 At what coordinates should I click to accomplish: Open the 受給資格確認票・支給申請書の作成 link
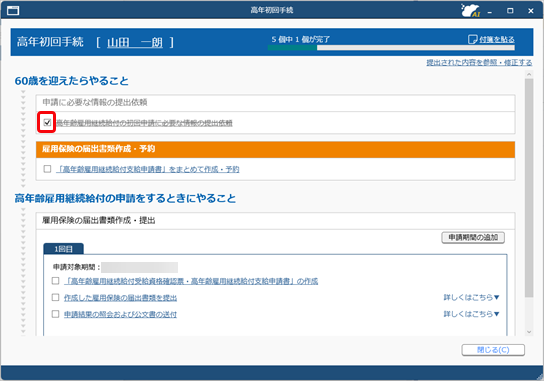click(191, 281)
